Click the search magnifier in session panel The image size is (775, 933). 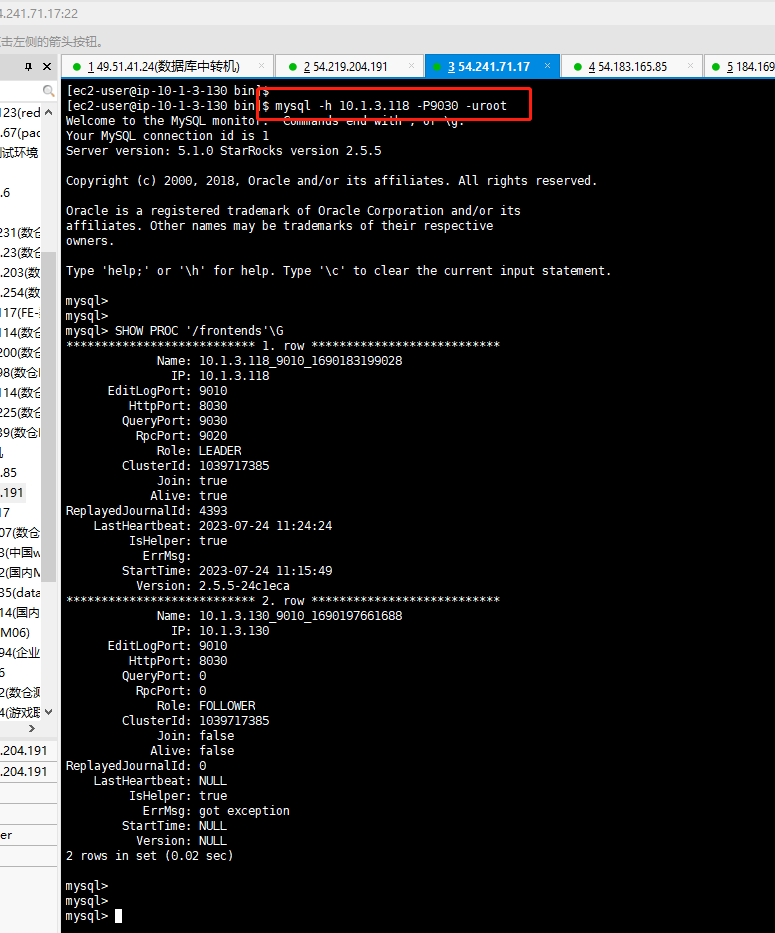point(48,91)
